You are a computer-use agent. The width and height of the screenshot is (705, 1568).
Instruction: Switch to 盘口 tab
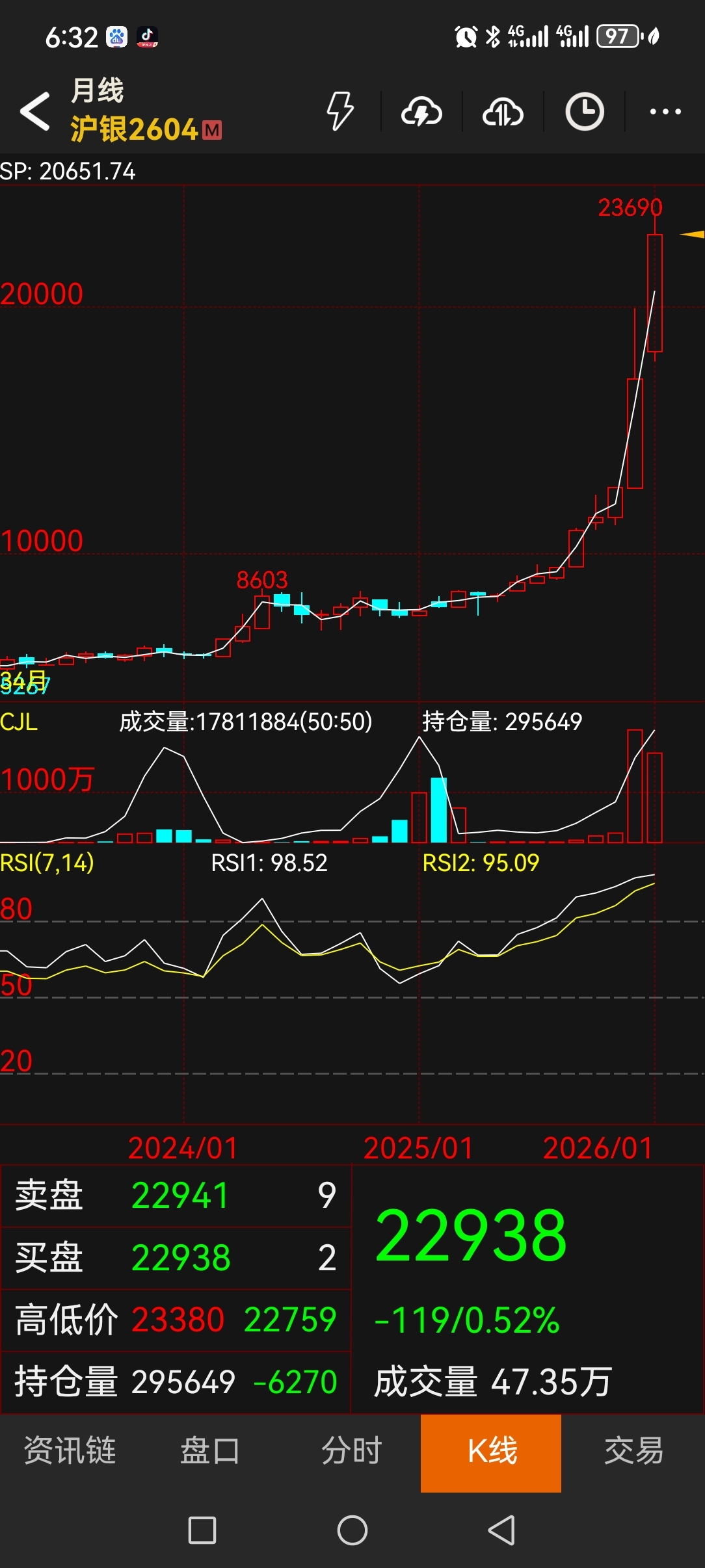click(x=210, y=1451)
